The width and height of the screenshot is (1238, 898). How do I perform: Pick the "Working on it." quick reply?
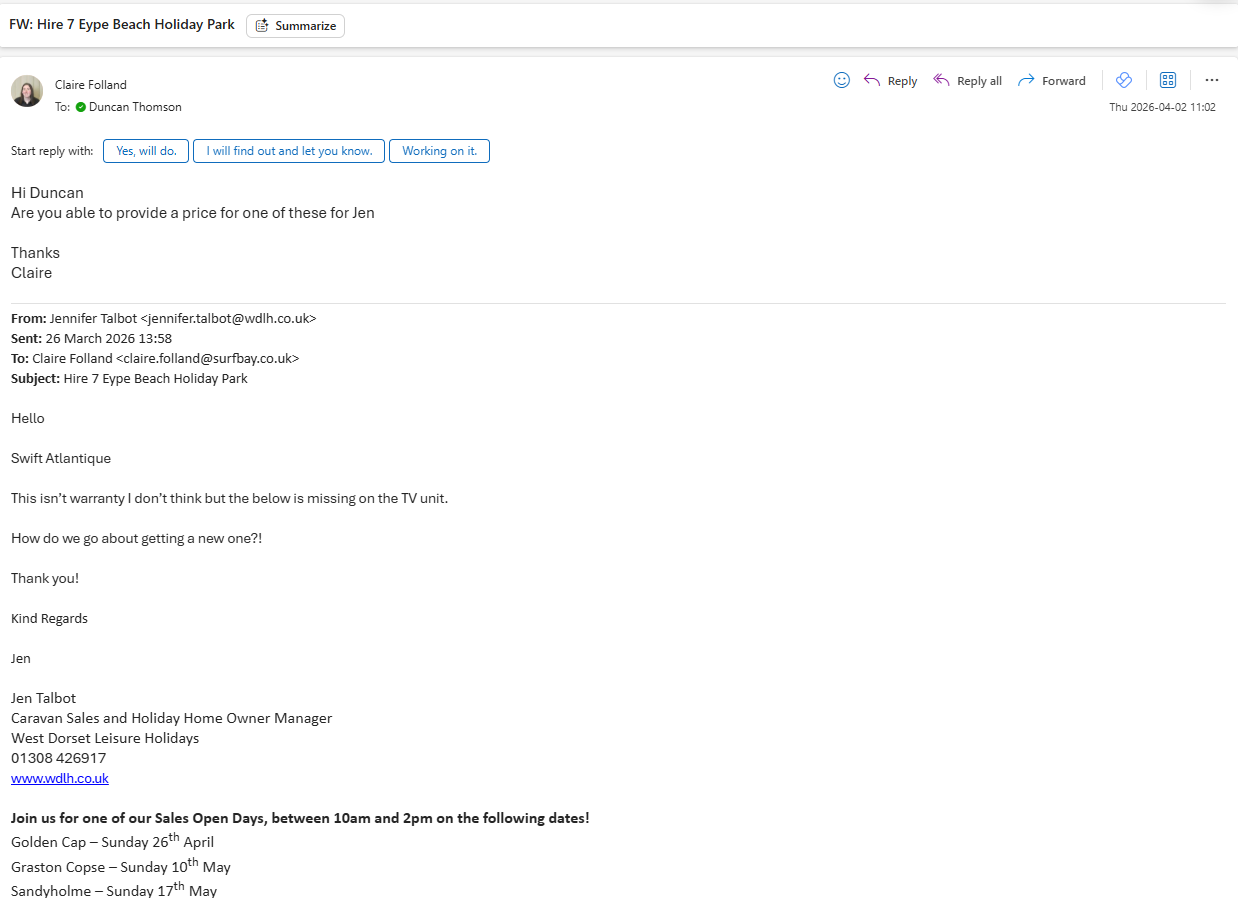439,151
